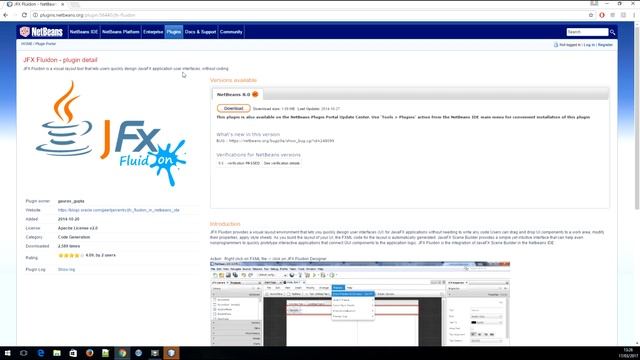
Task: Click the Download button
Action: click(x=233, y=109)
